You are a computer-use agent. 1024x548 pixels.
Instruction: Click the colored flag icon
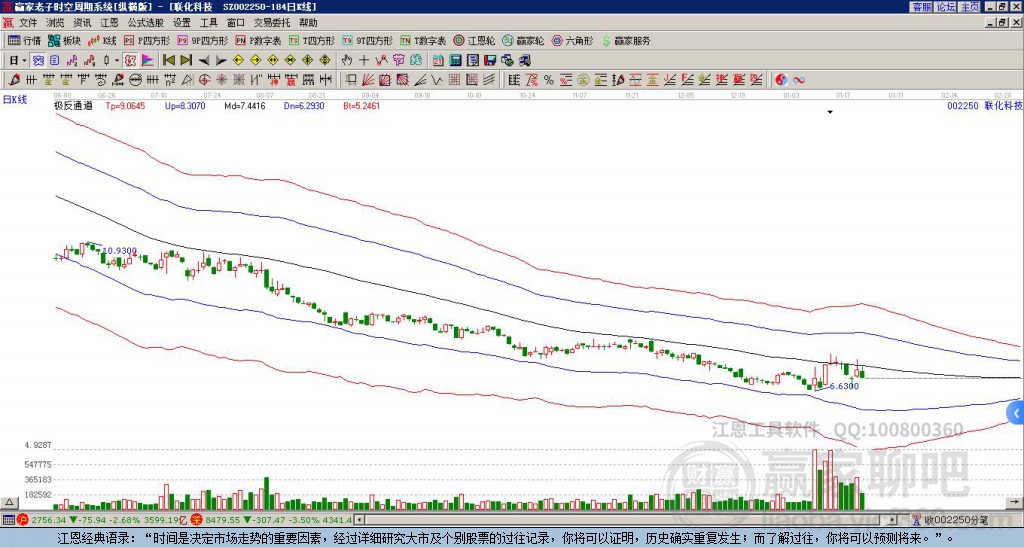tap(148, 60)
